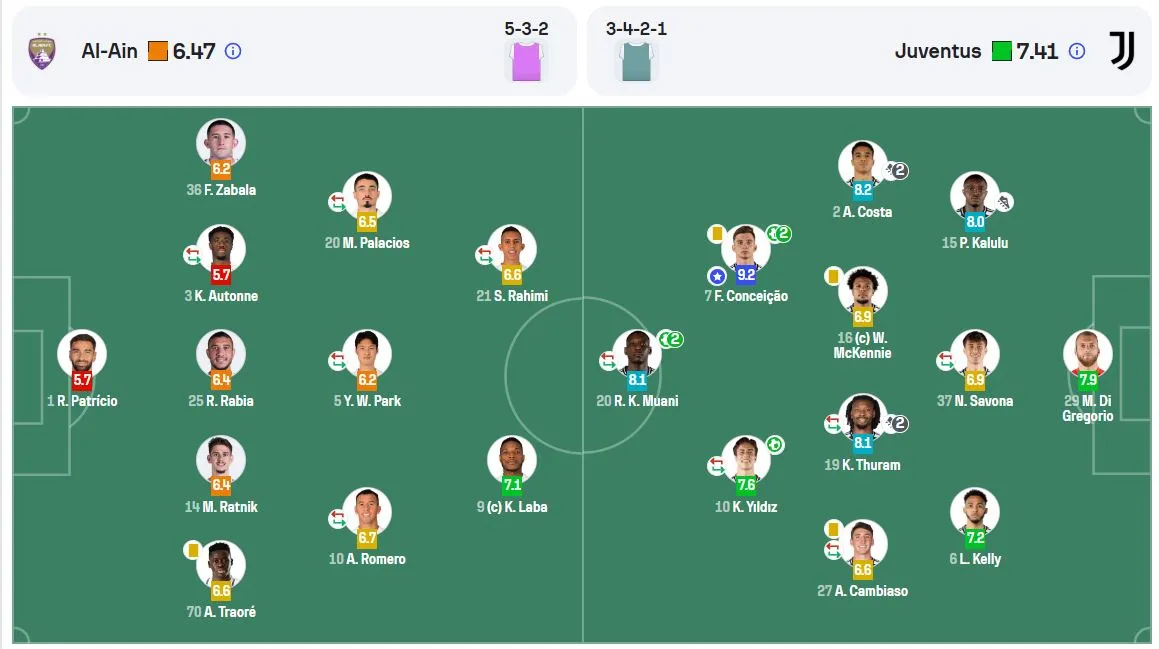Click the orange Al-Ain team rating square
1159x649 pixels.
[157, 51]
